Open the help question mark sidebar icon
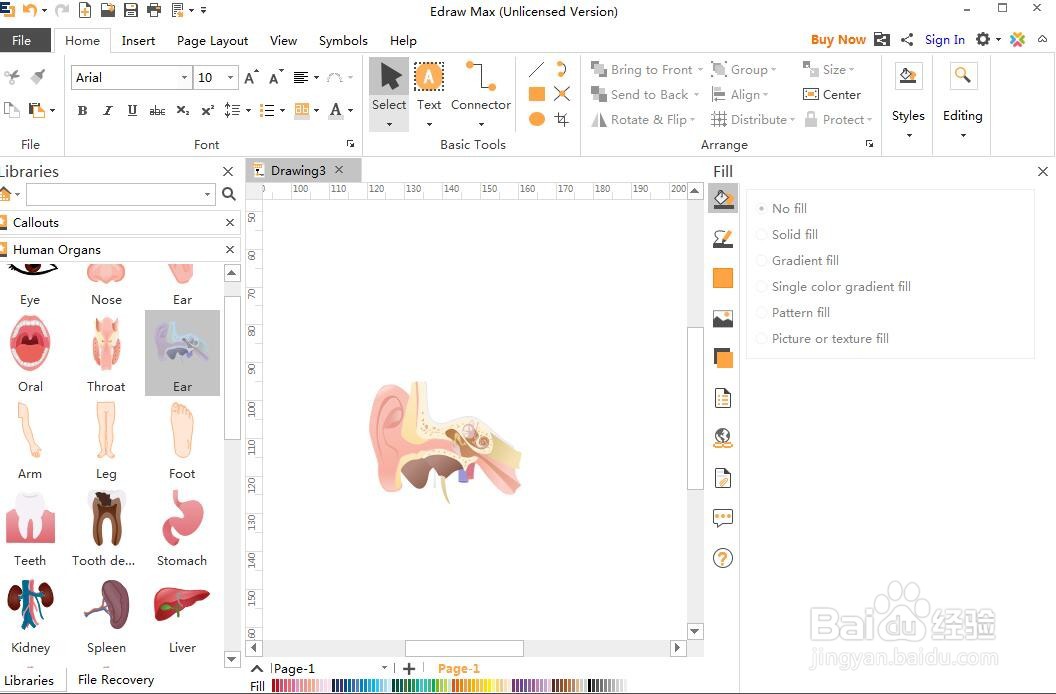 (723, 558)
